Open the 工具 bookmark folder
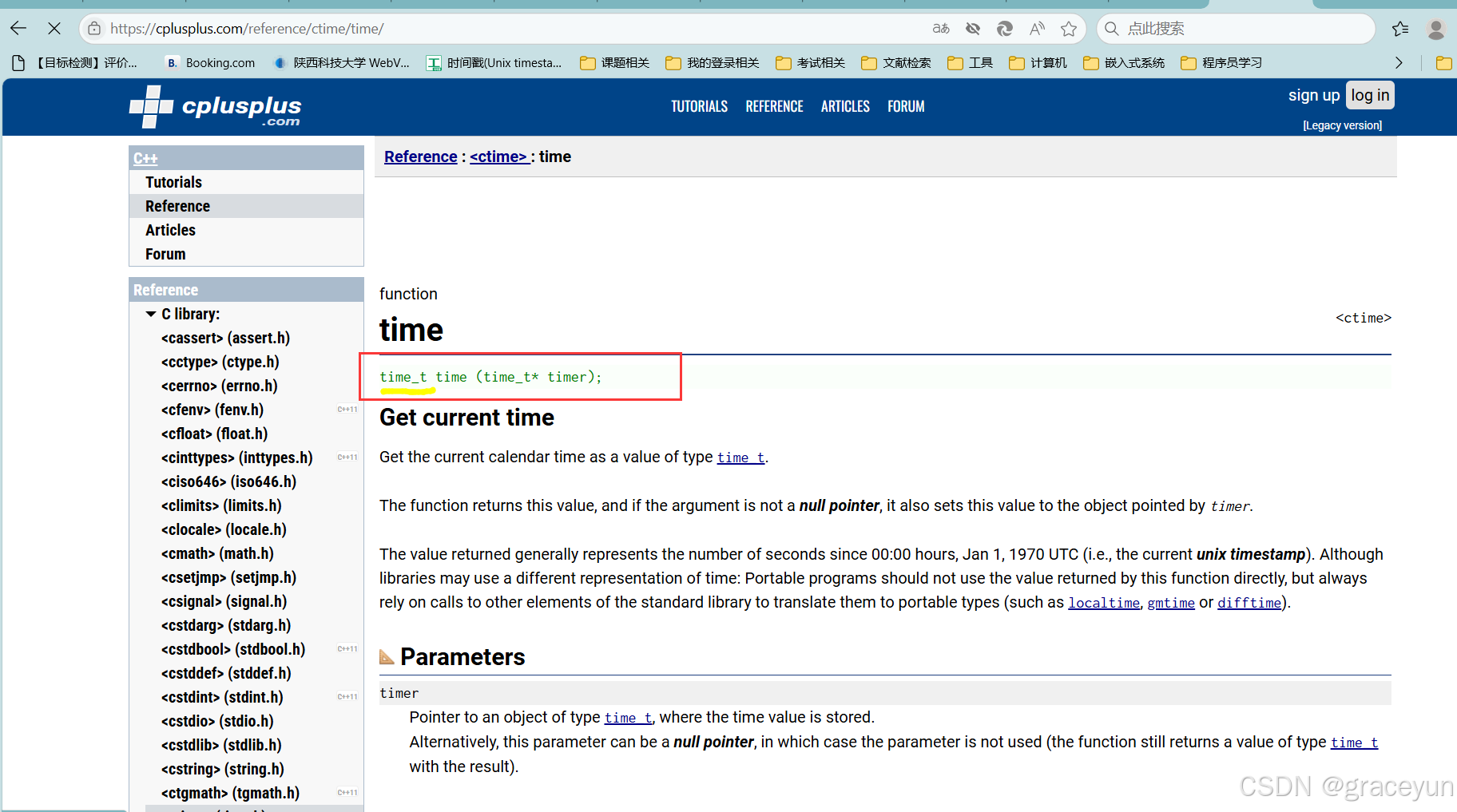Screen dimensions: 1457x812 coord(970,63)
